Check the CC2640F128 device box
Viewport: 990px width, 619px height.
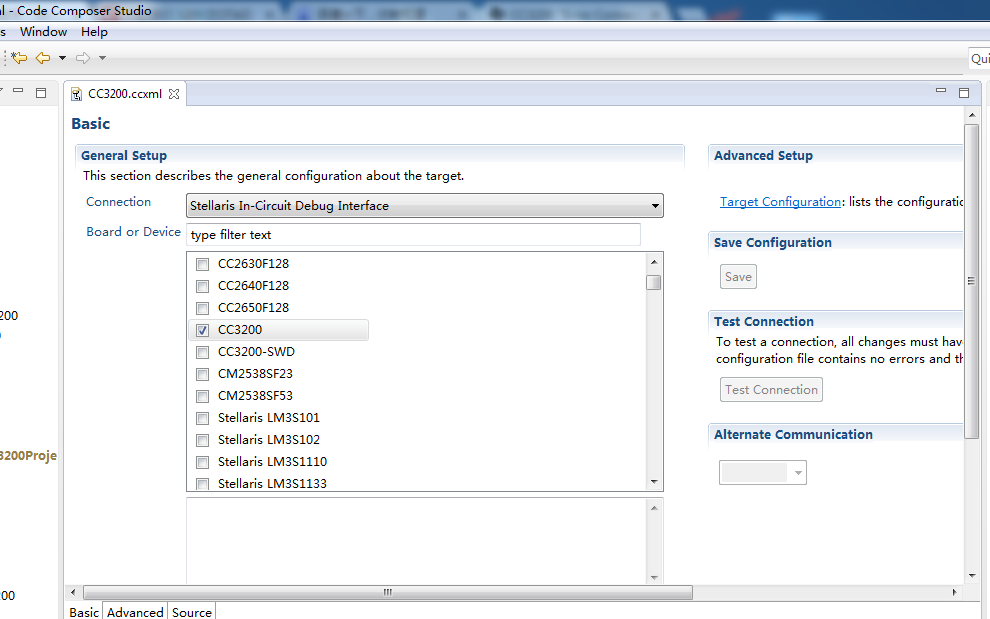click(202, 286)
